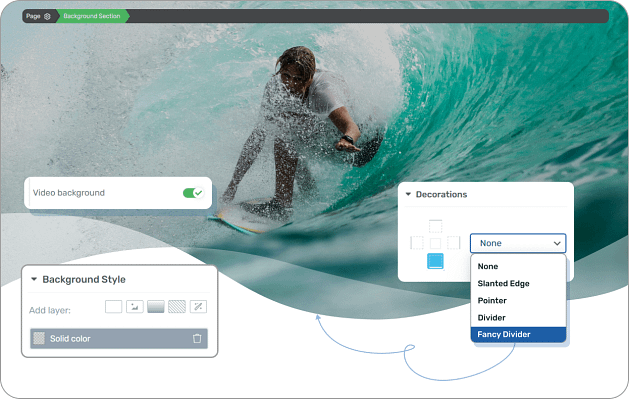Choose Fancy Divider decoration option
Image resolution: width=629 pixels, height=399 pixels.
point(518,334)
